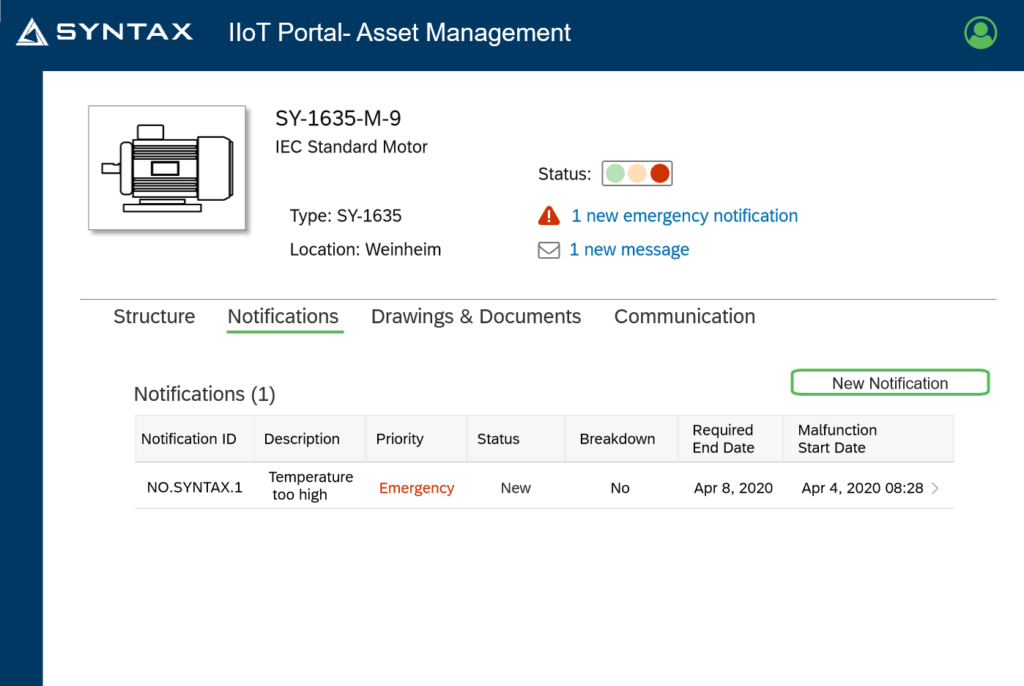Click the Breakdown column header
Image resolution: width=1024 pixels, height=686 pixels.
[x=621, y=439]
